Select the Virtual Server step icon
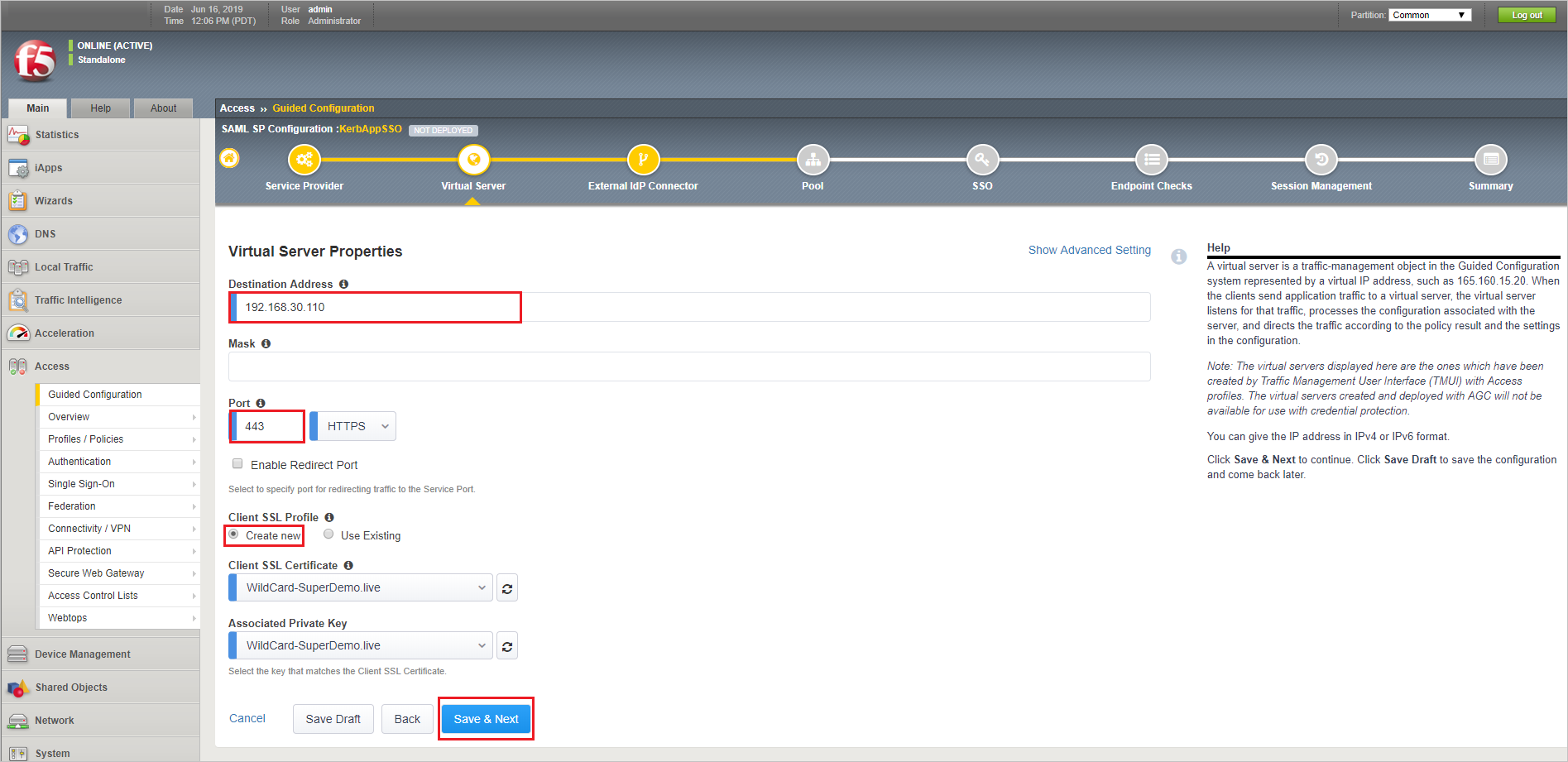The height and width of the screenshot is (762, 1568). pyautogui.click(x=473, y=160)
